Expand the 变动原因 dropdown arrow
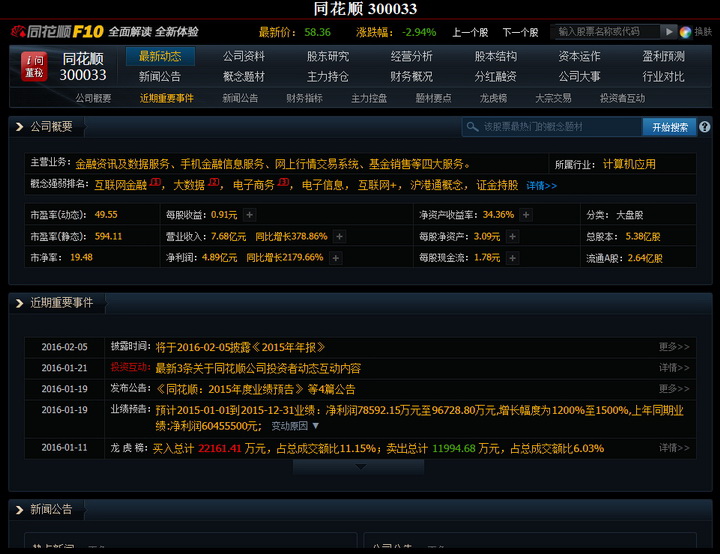 point(315,426)
